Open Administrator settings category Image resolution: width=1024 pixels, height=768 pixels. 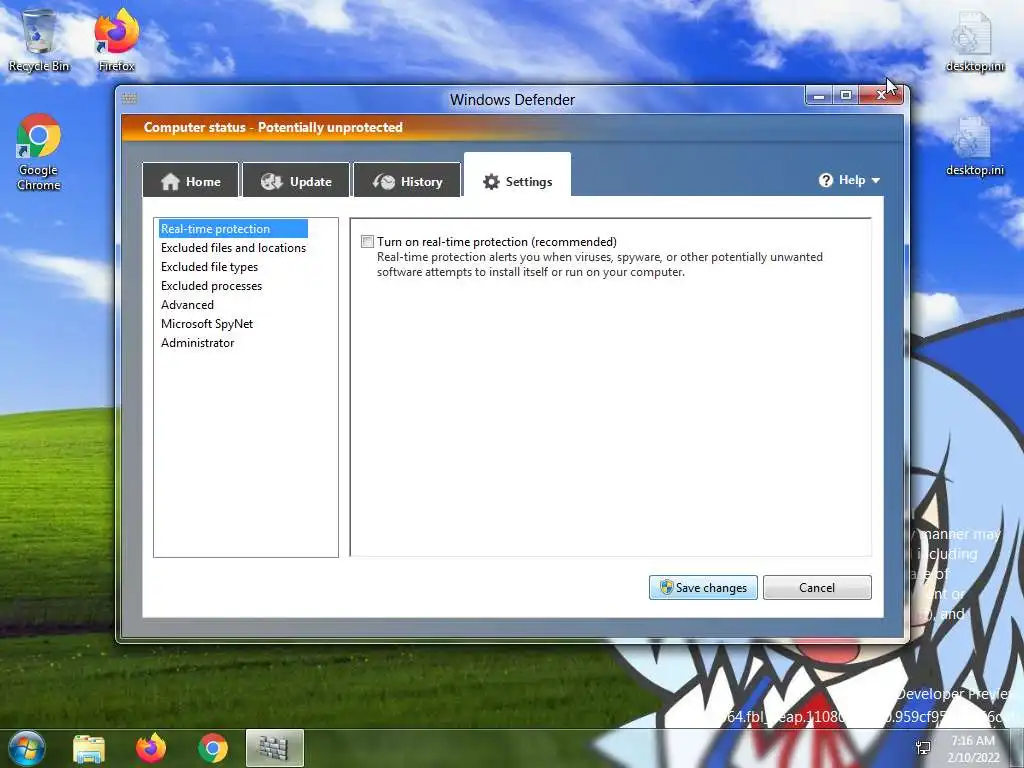(x=197, y=342)
